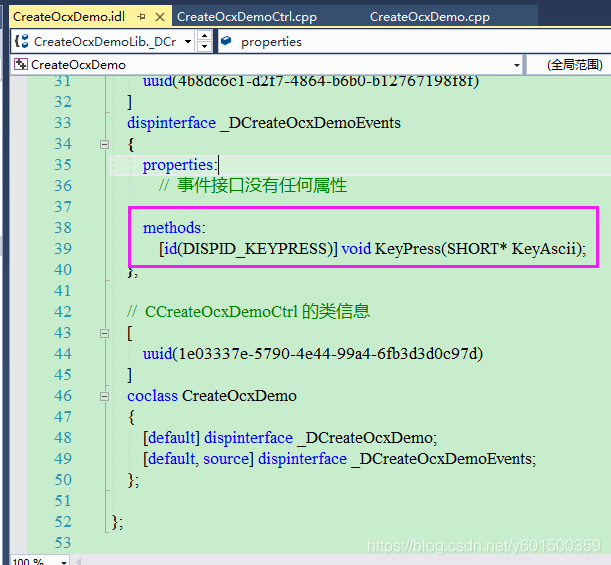Click the CreateOcxDemo project scope icon

(21, 65)
